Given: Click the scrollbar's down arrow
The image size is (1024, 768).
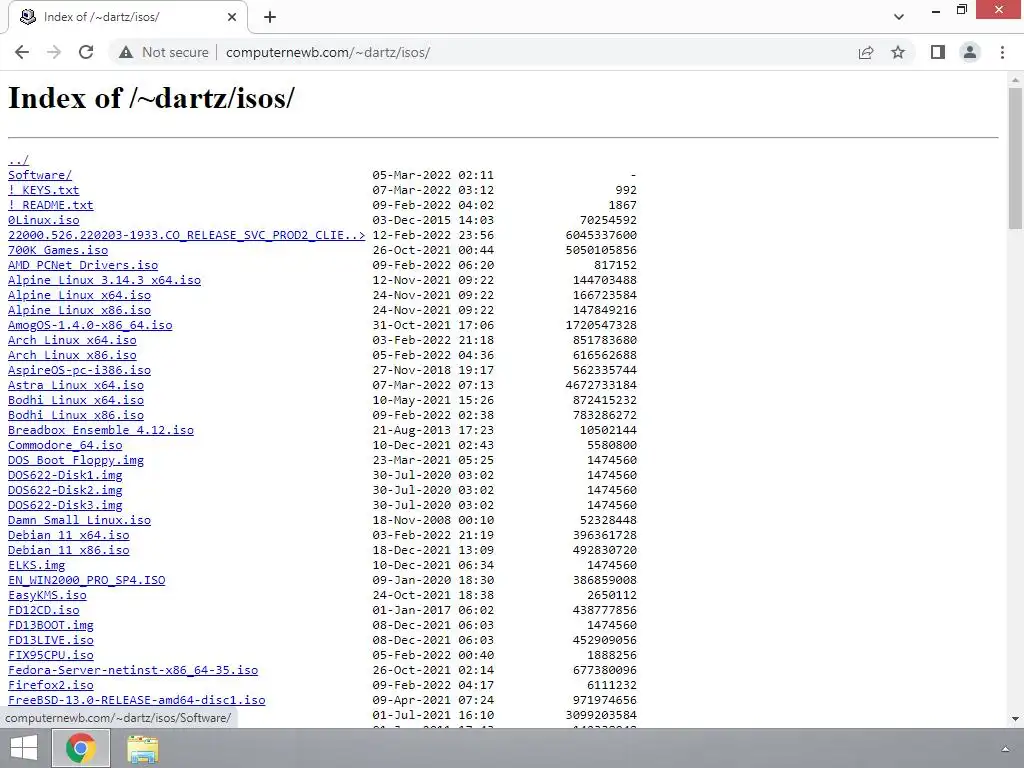Looking at the screenshot, I should 1015,719.
